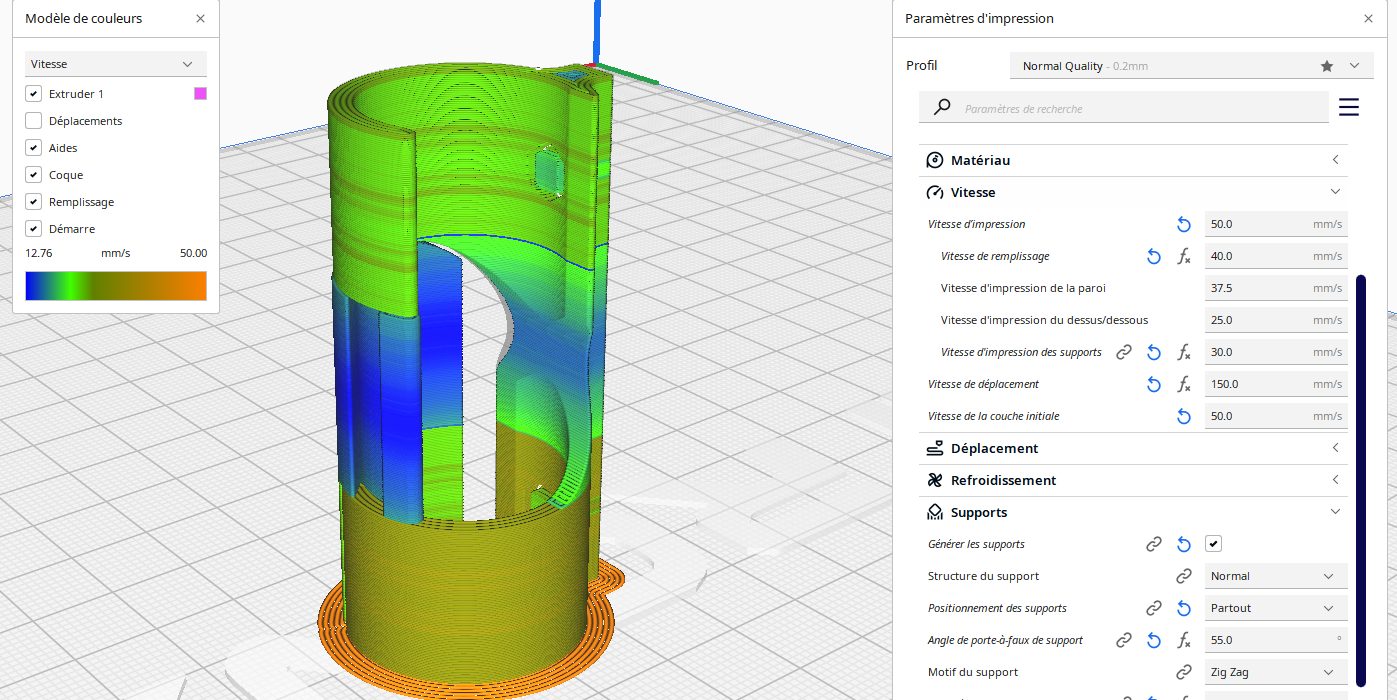This screenshot has height=700, width=1397.
Task: Close the Modèle de couleurs panel
Action: click(200, 19)
